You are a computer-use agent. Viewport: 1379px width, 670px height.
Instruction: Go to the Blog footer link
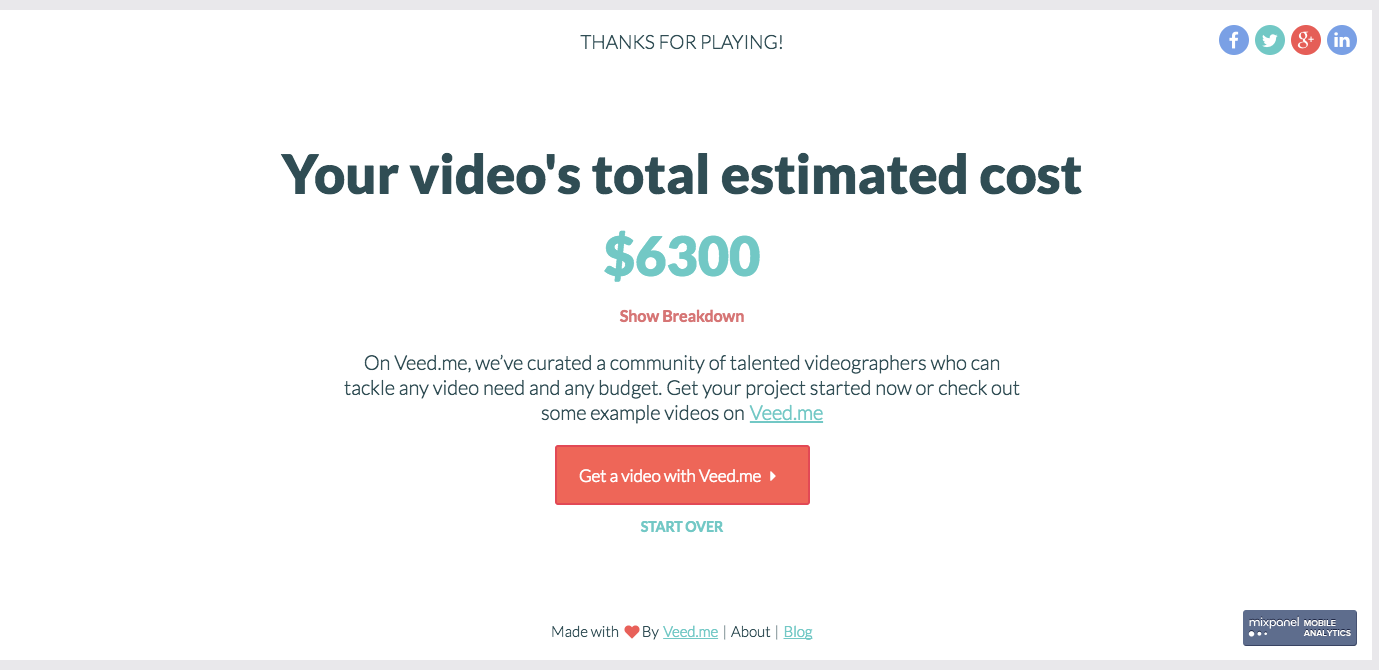[x=797, y=632]
